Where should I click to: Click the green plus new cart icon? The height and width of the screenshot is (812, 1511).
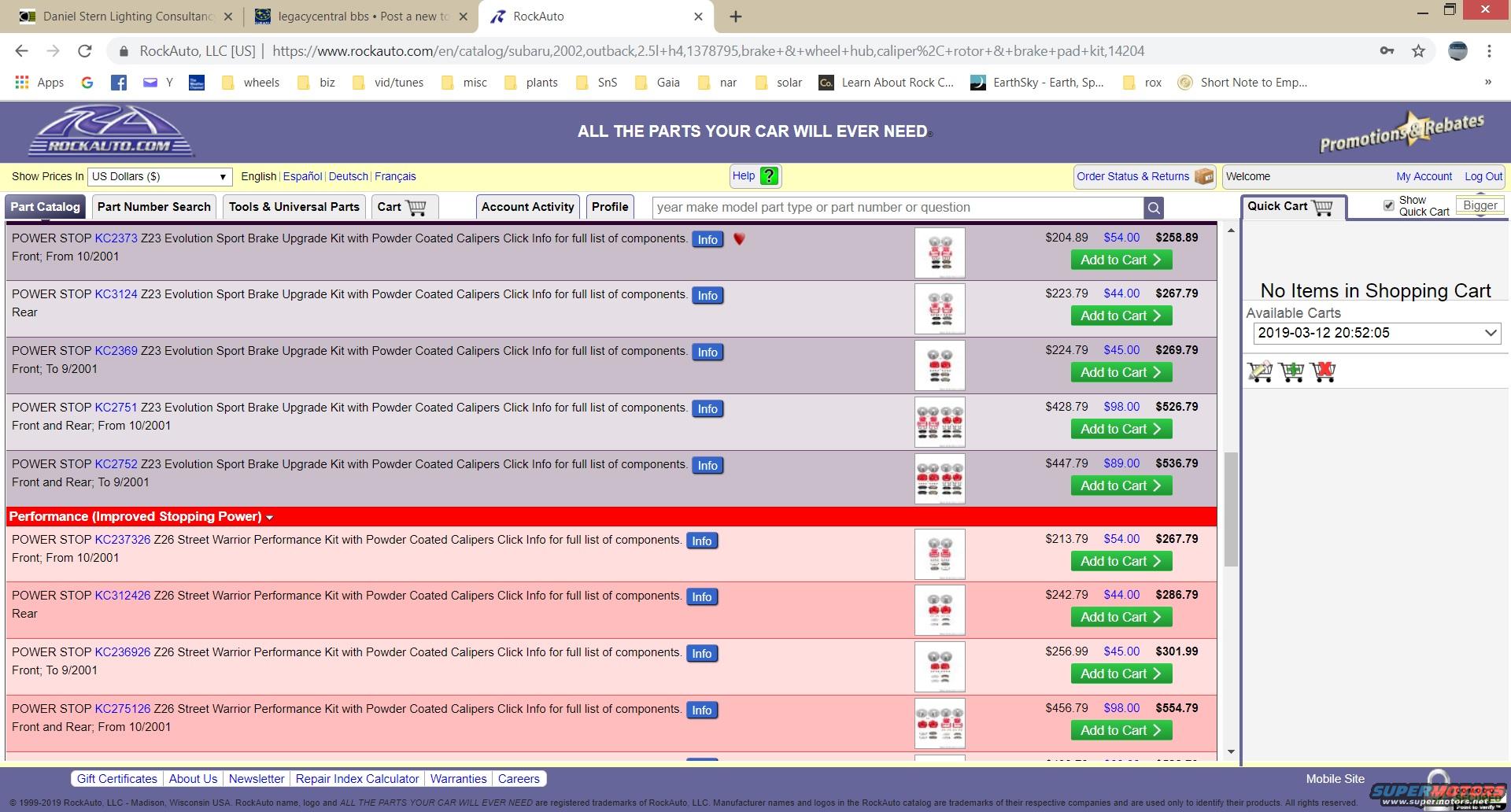[x=1291, y=371]
